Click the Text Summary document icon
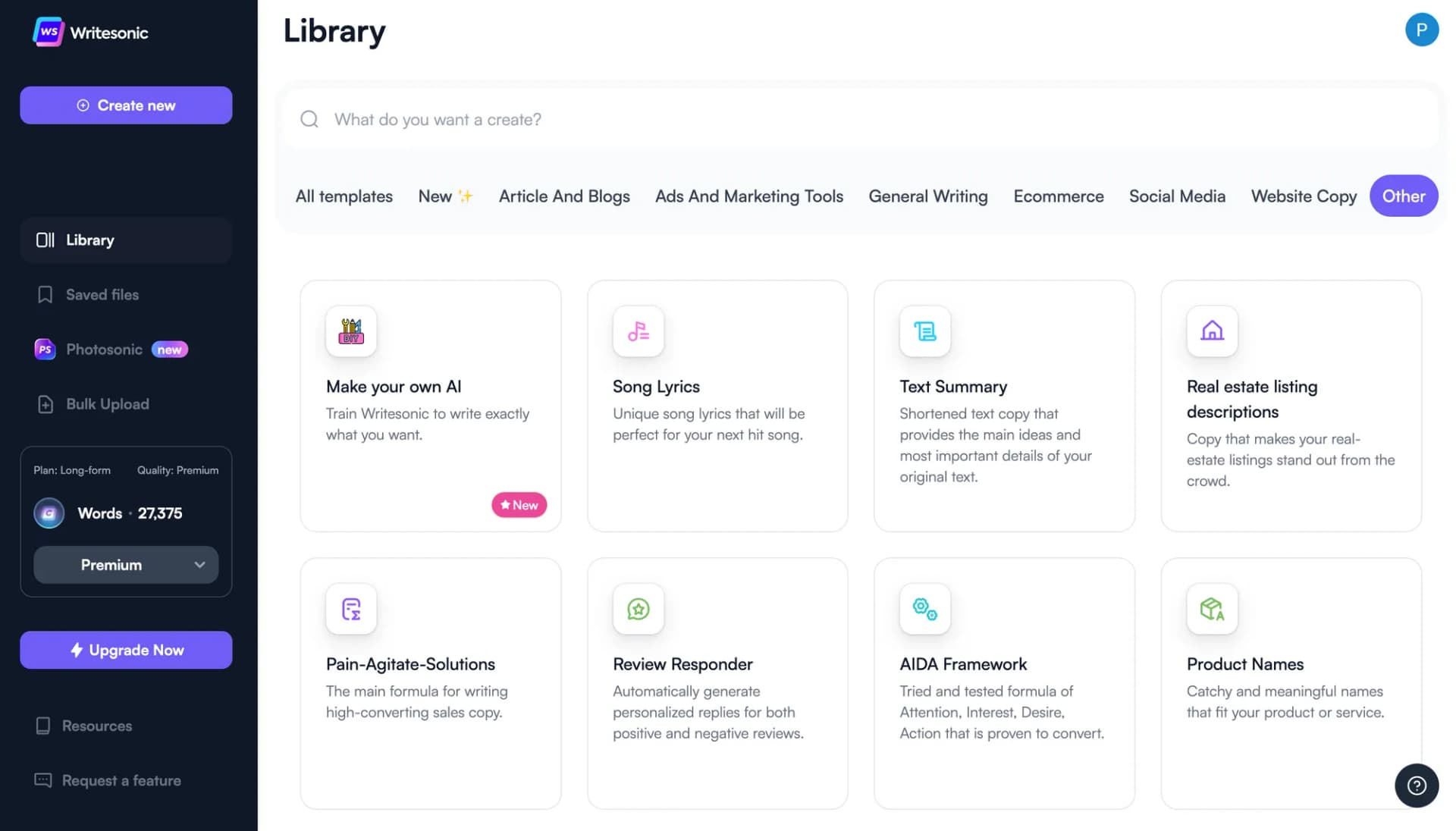 pos(924,331)
